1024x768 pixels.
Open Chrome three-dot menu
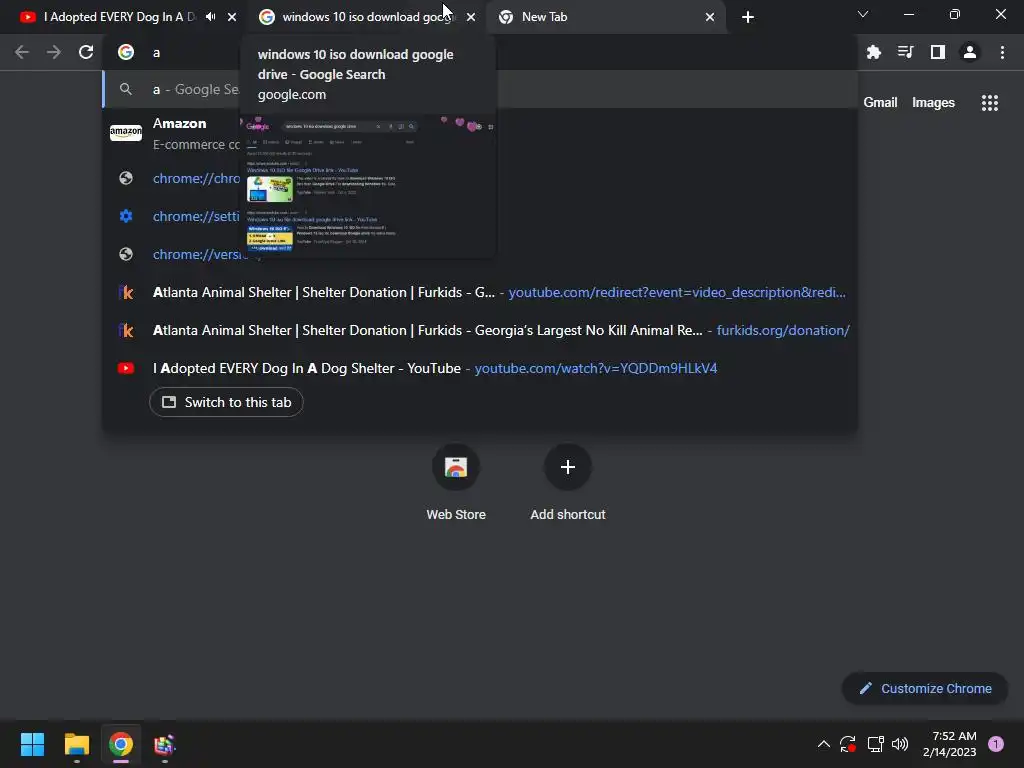[x=1002, y=52]
